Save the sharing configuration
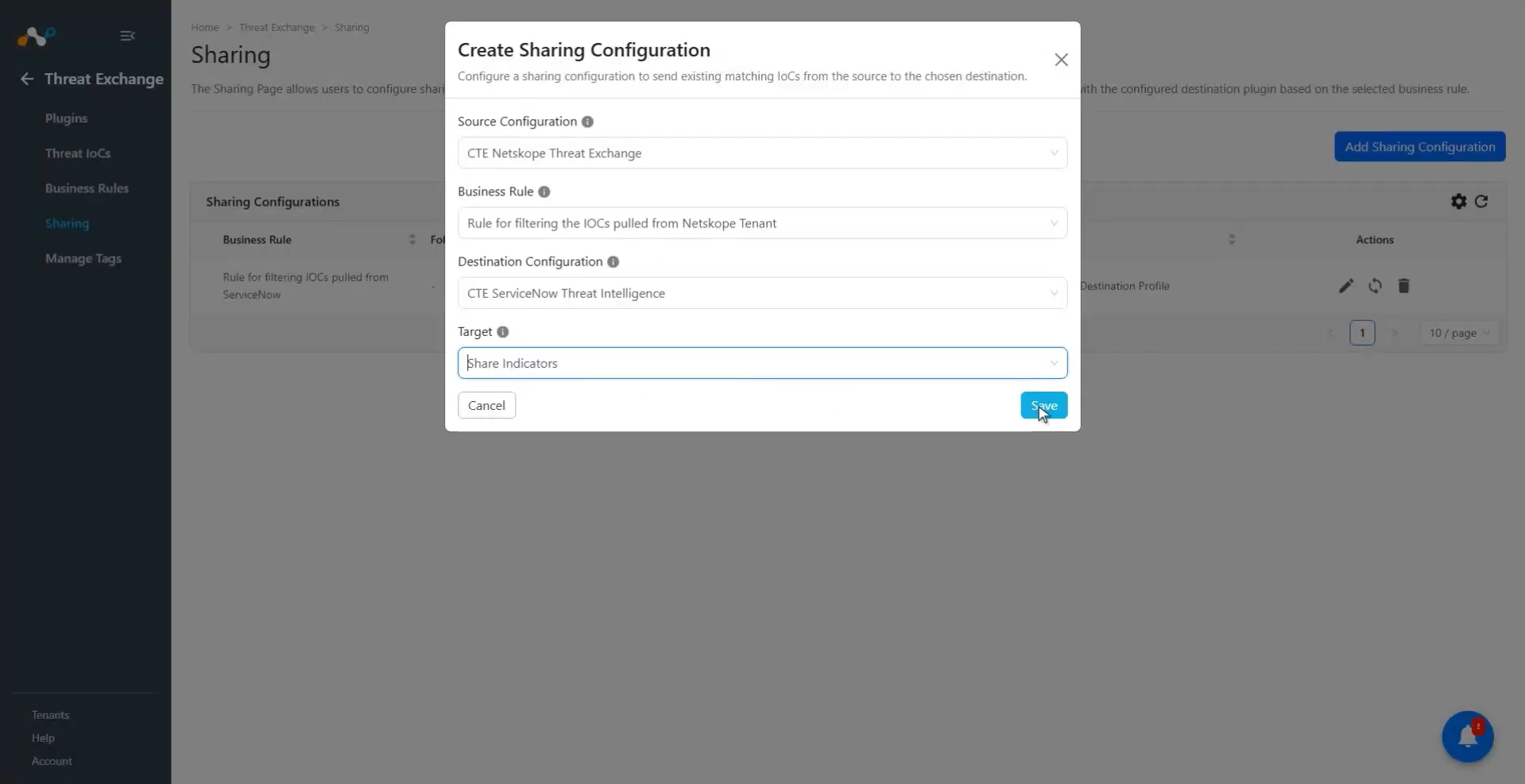This screenshot has width=1525, height=784. pyautogui.click(x=1044, y=405)
